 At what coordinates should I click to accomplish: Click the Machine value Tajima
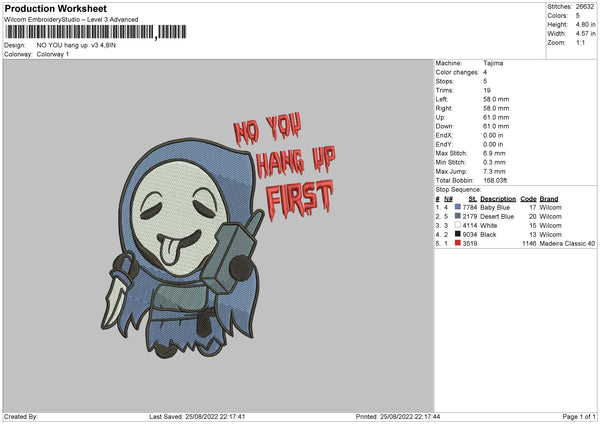pos(493,63)
